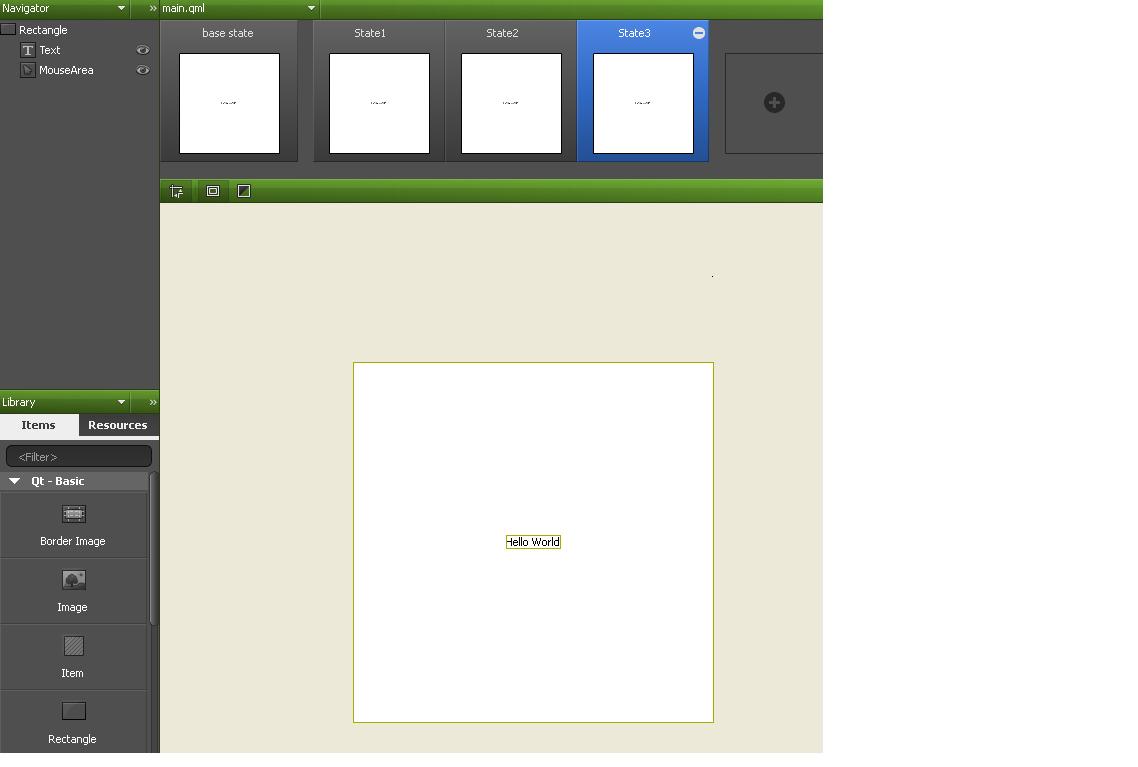Viewport: 1138px width, 767px height.
Task: Open the Library panel dropdown arrow
Action: [x=122, y=402]
